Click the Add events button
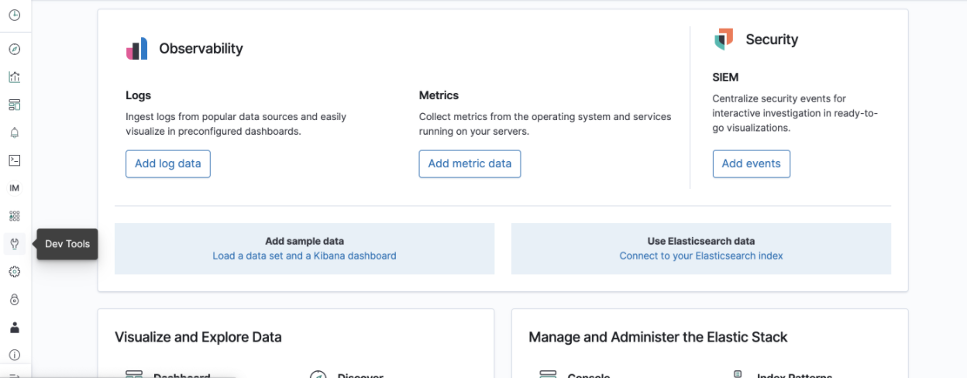Screen dimensions: 968x379 [x=751, y=164]
